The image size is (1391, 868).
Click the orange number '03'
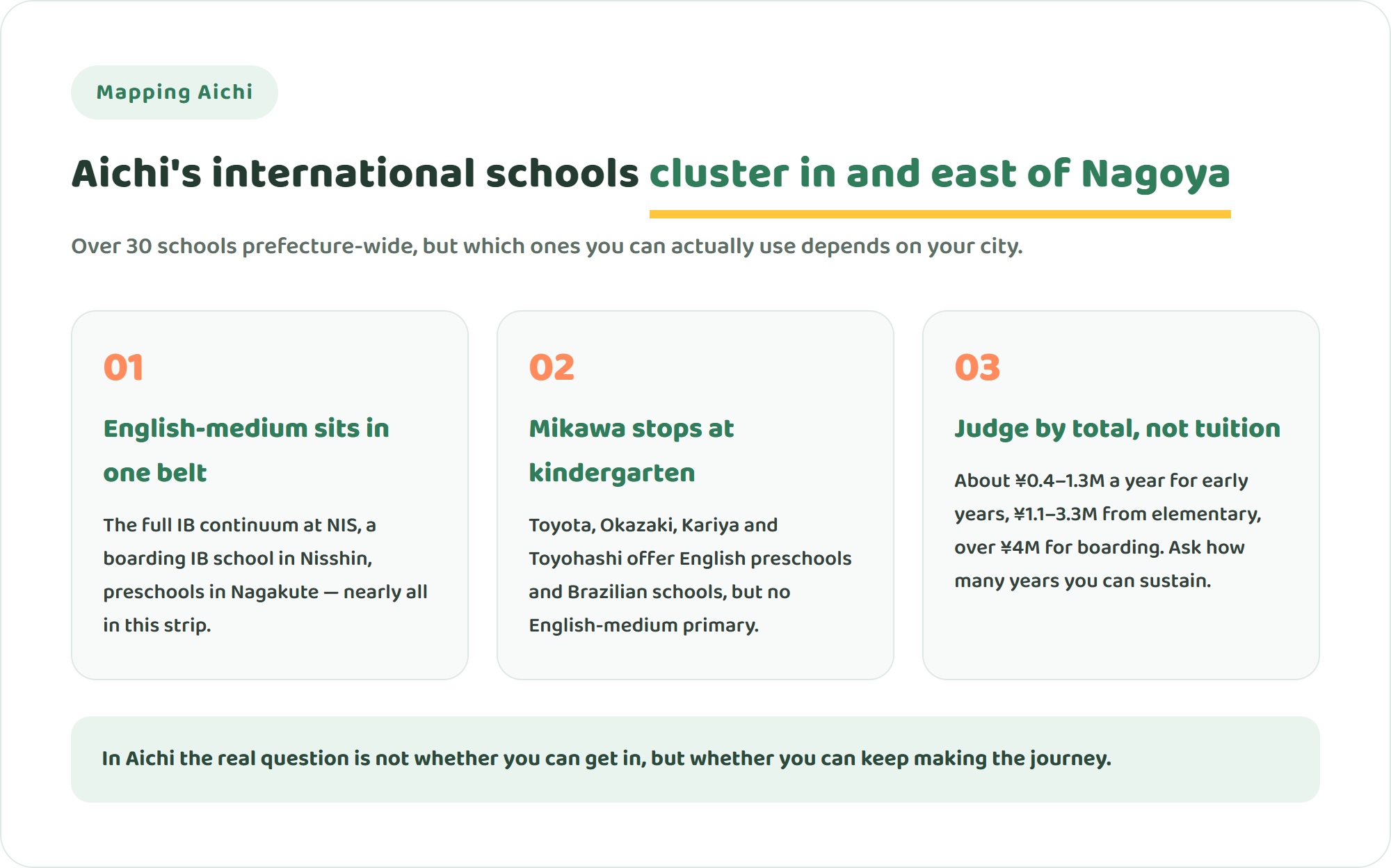(x=977, y=367)
